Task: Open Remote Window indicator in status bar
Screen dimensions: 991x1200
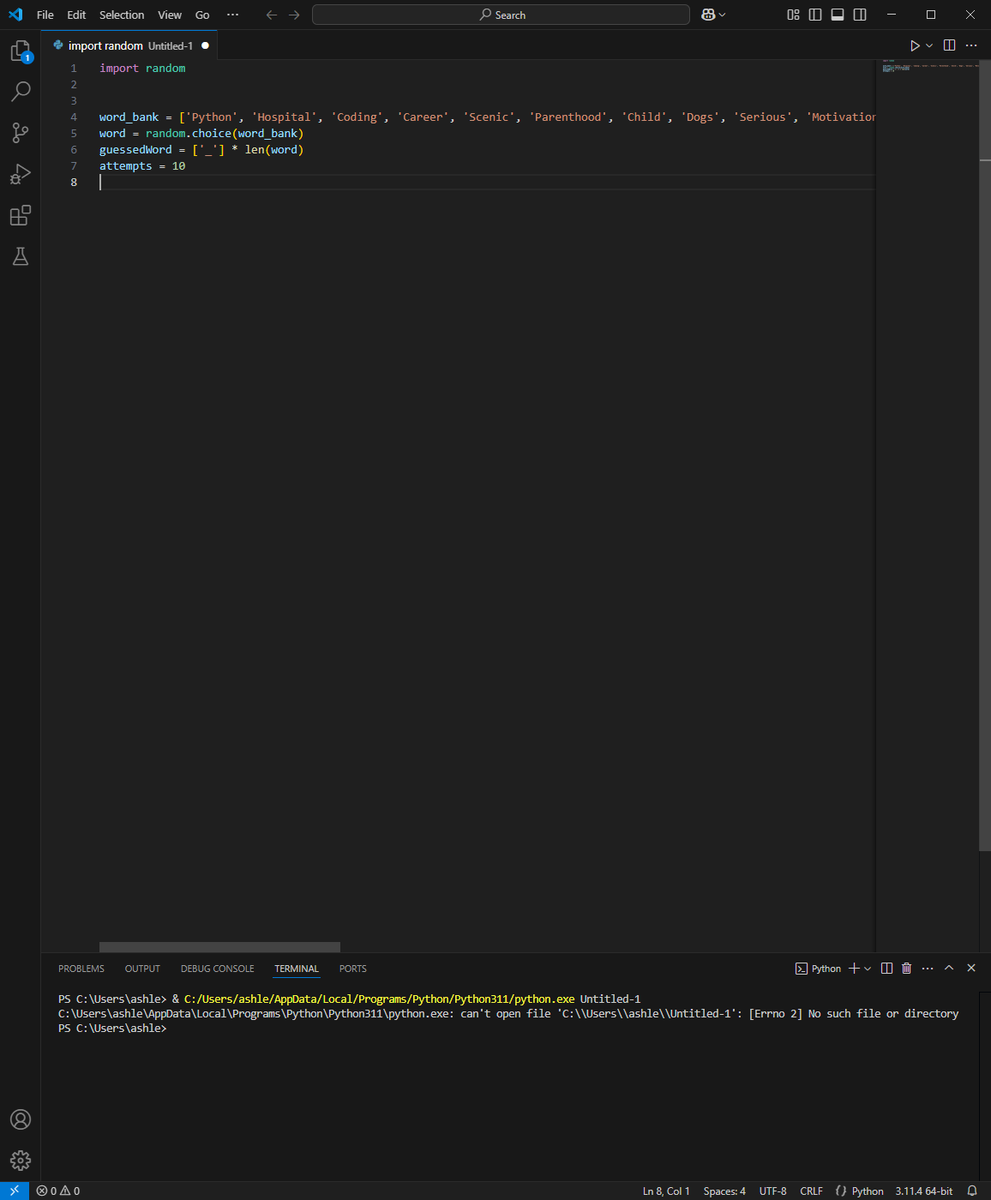Action: click(x=14, y=1191)
